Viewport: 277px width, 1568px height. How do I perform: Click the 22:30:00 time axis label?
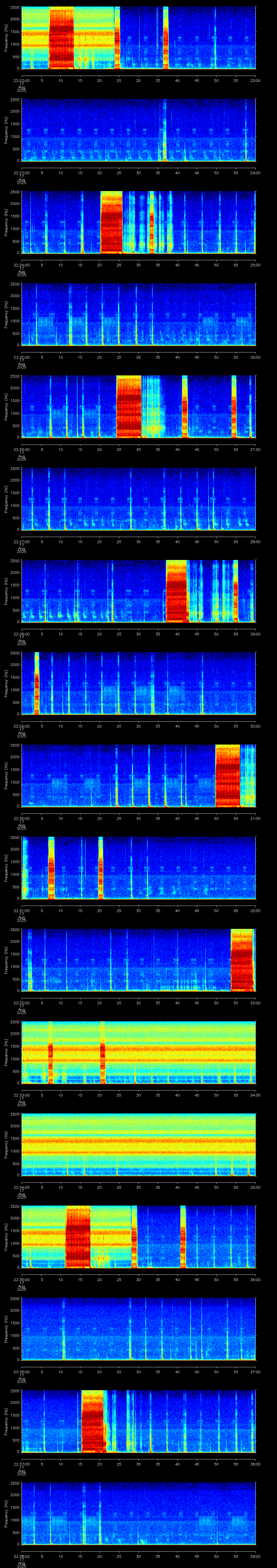pos(22,818)
